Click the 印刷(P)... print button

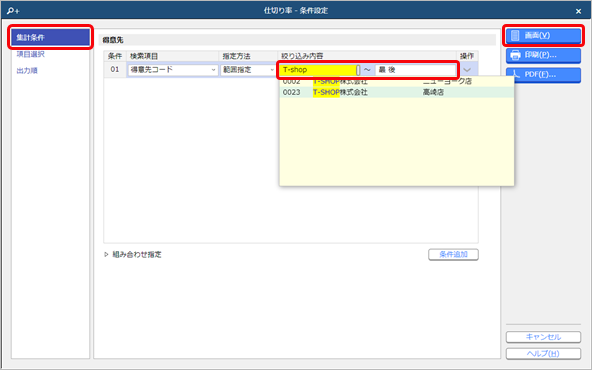(543, 55)
